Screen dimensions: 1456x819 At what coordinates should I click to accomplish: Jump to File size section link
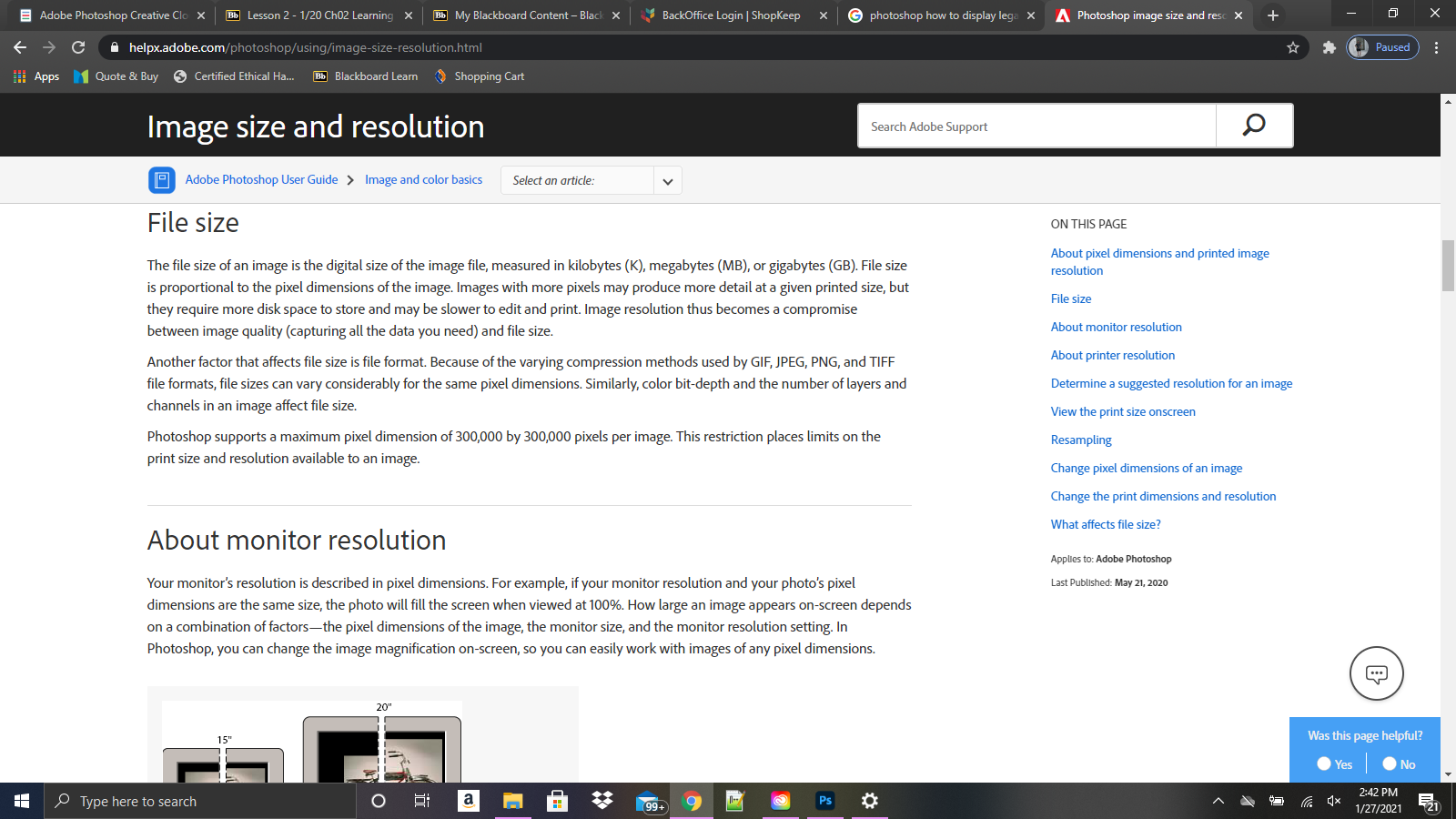[1071, 298]
